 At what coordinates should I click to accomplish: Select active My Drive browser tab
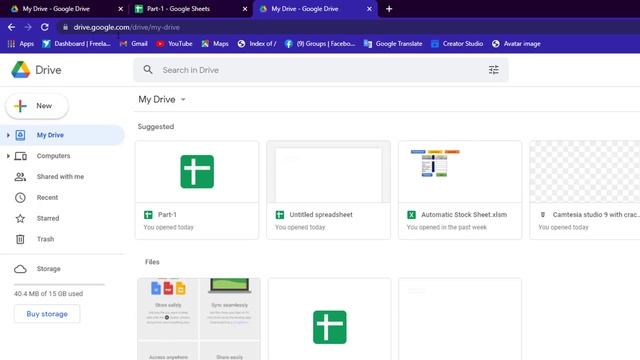(x=314, y=9)
